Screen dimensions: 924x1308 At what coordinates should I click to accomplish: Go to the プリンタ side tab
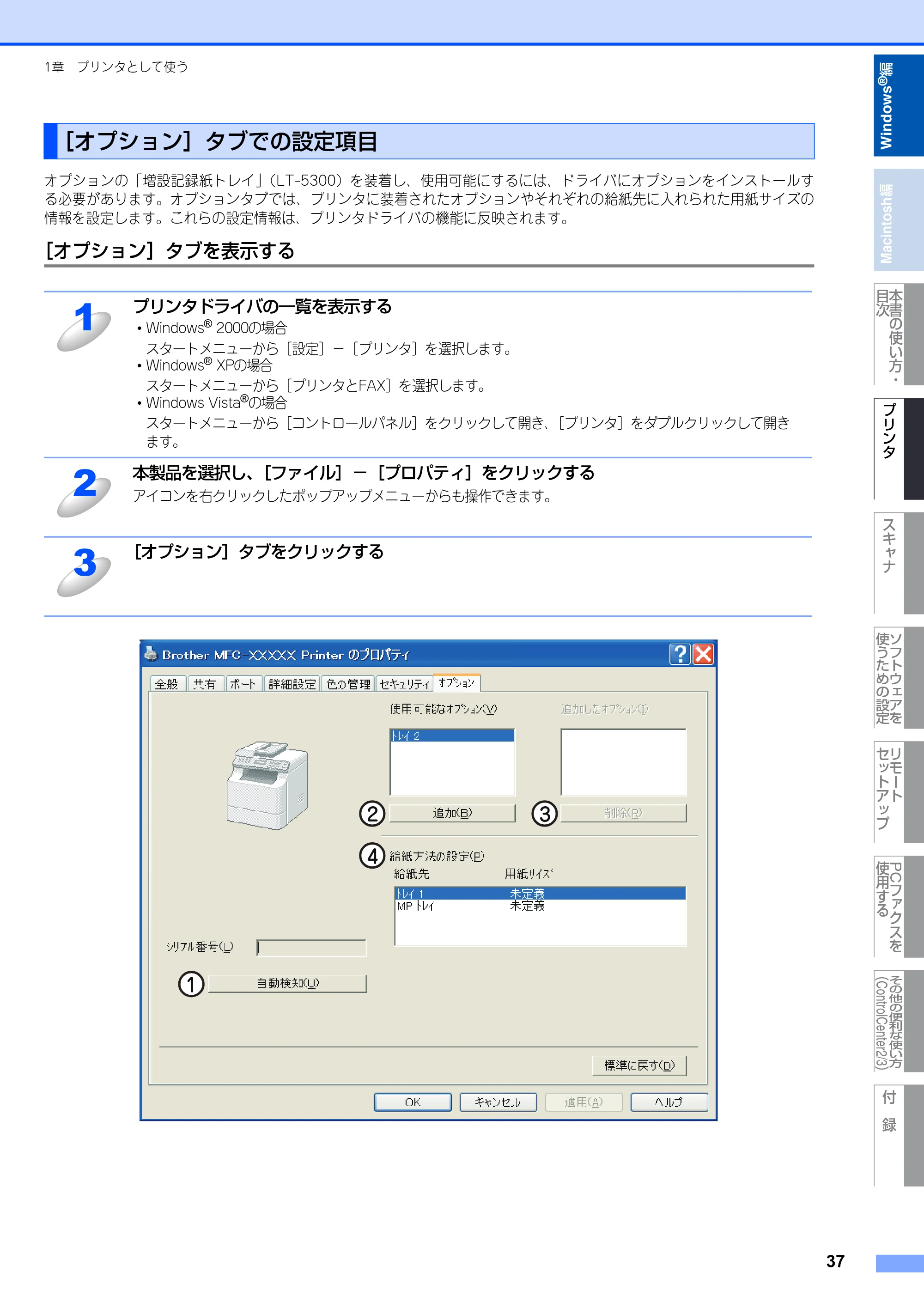[x=899, y=449]
